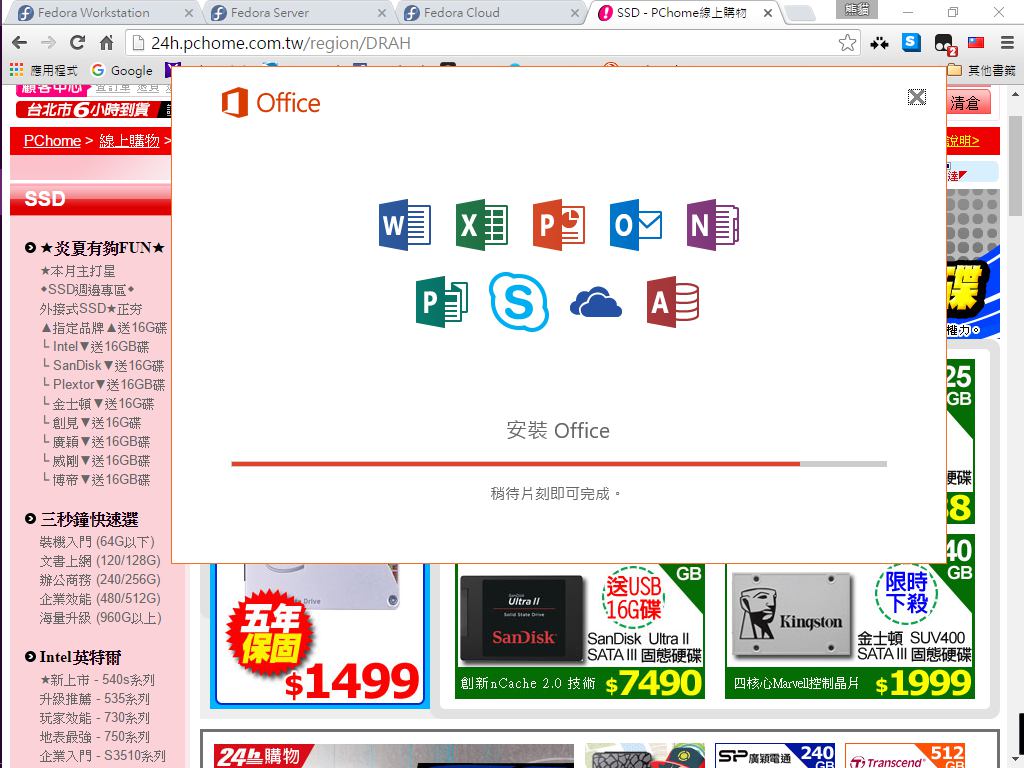1024x768 pixels.
Task: Open the PChome breadcrumb link
Action: tap(52, 140)
